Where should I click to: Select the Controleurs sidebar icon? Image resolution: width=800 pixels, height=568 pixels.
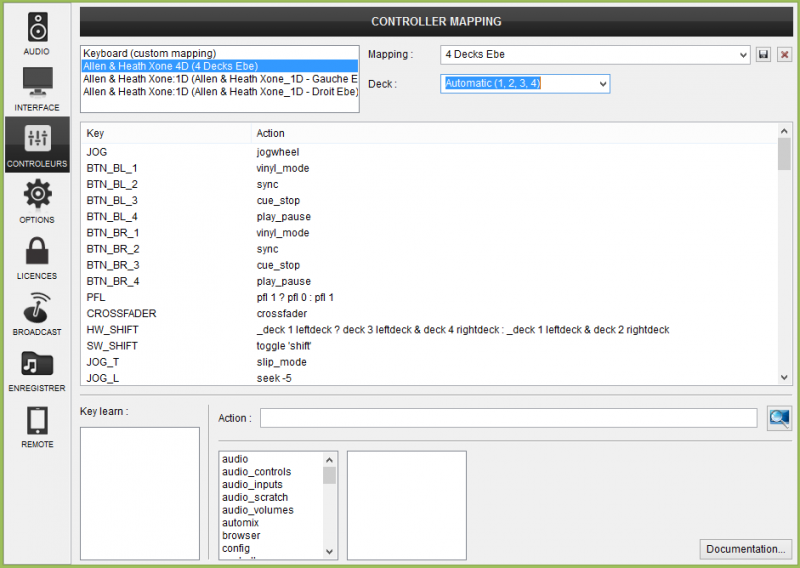click(37, 144)
